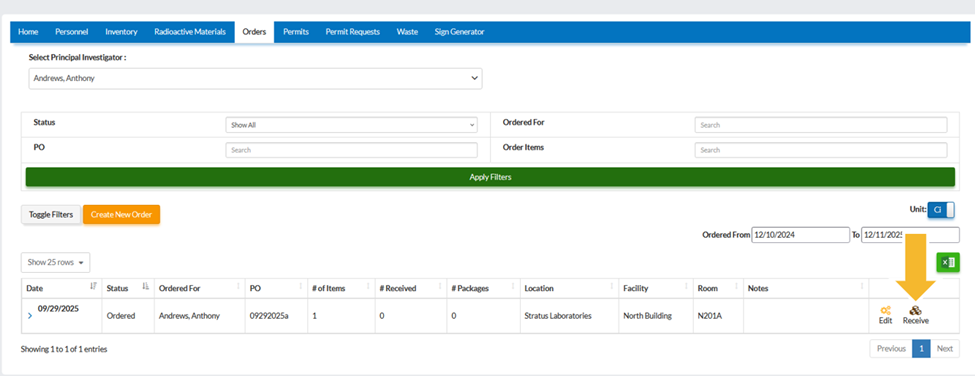Click the Create New Order button
The width and height of the screenshot is (975, 376).
coord(121,214)
